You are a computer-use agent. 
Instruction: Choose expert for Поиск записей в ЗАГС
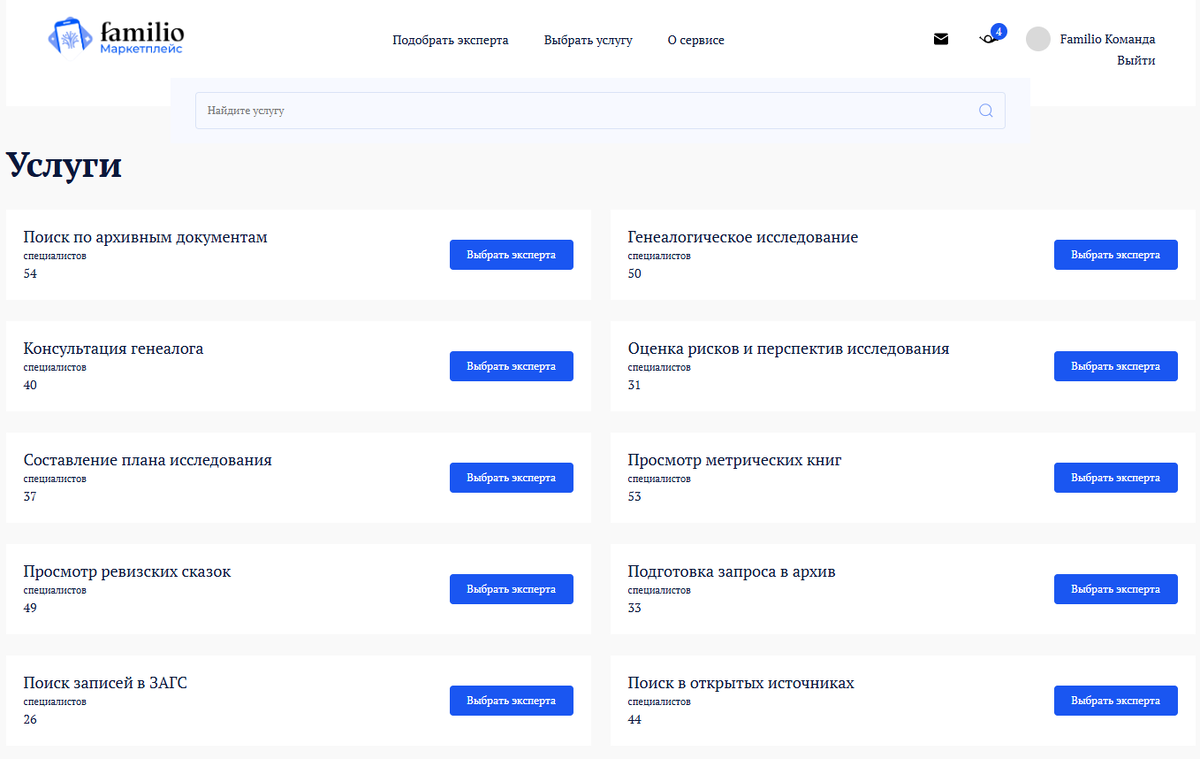click(x=511, y=700)
